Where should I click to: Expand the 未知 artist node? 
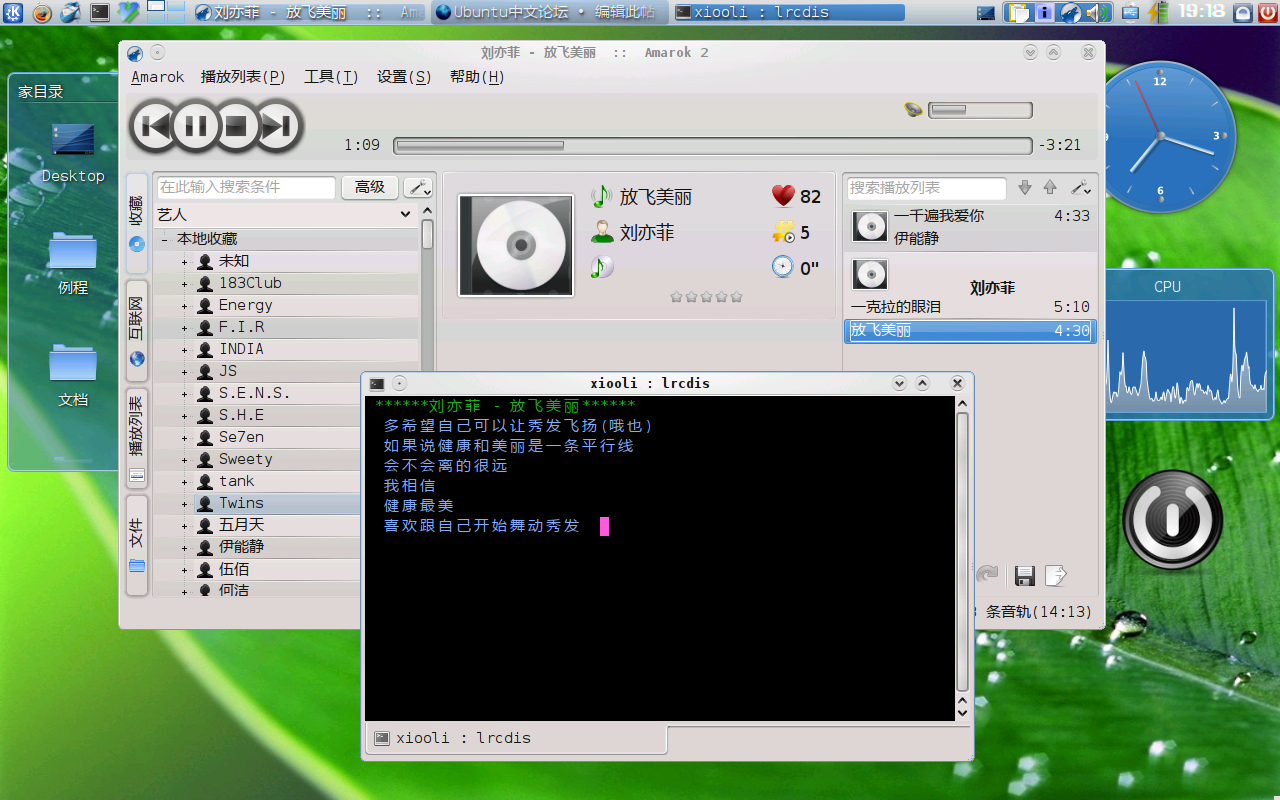184,262
